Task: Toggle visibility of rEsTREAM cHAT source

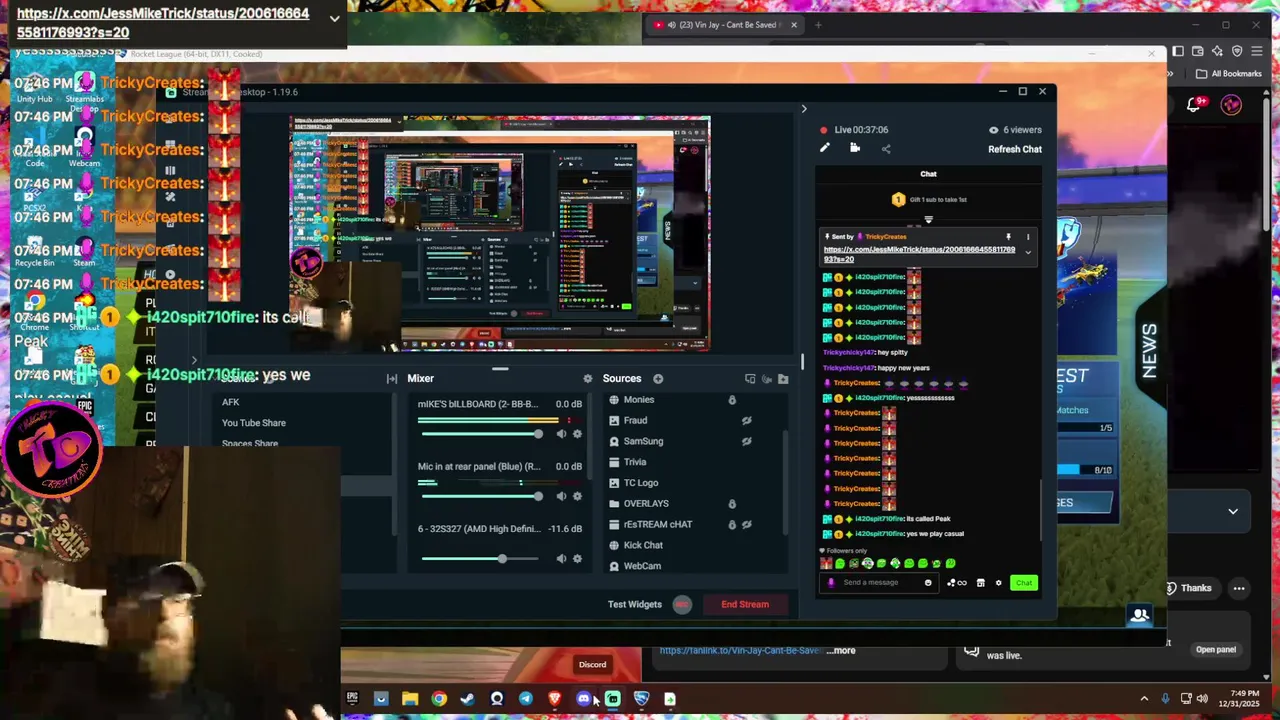Action: tap(746, 525)
